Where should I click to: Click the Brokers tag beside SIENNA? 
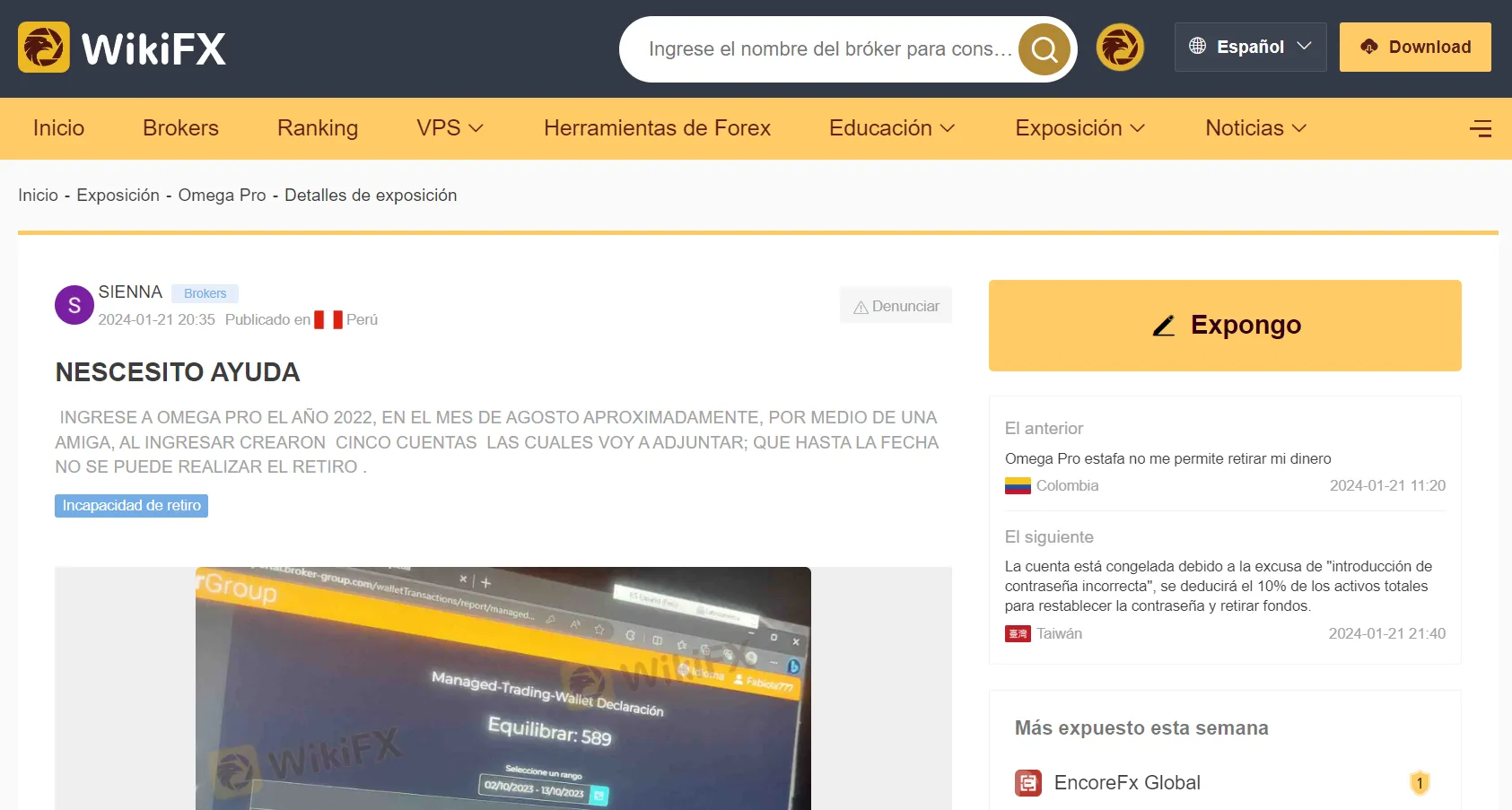[x=205, y=293]
